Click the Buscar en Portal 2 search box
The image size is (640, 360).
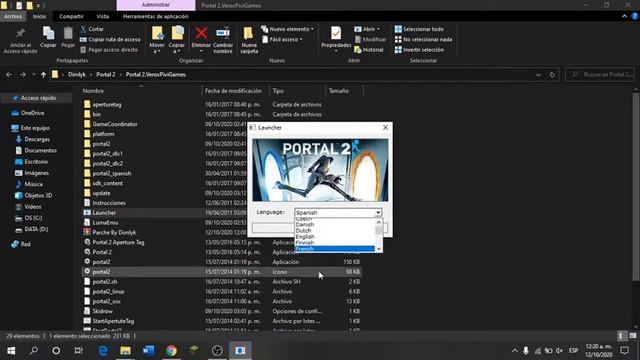[x=600, y=75]
